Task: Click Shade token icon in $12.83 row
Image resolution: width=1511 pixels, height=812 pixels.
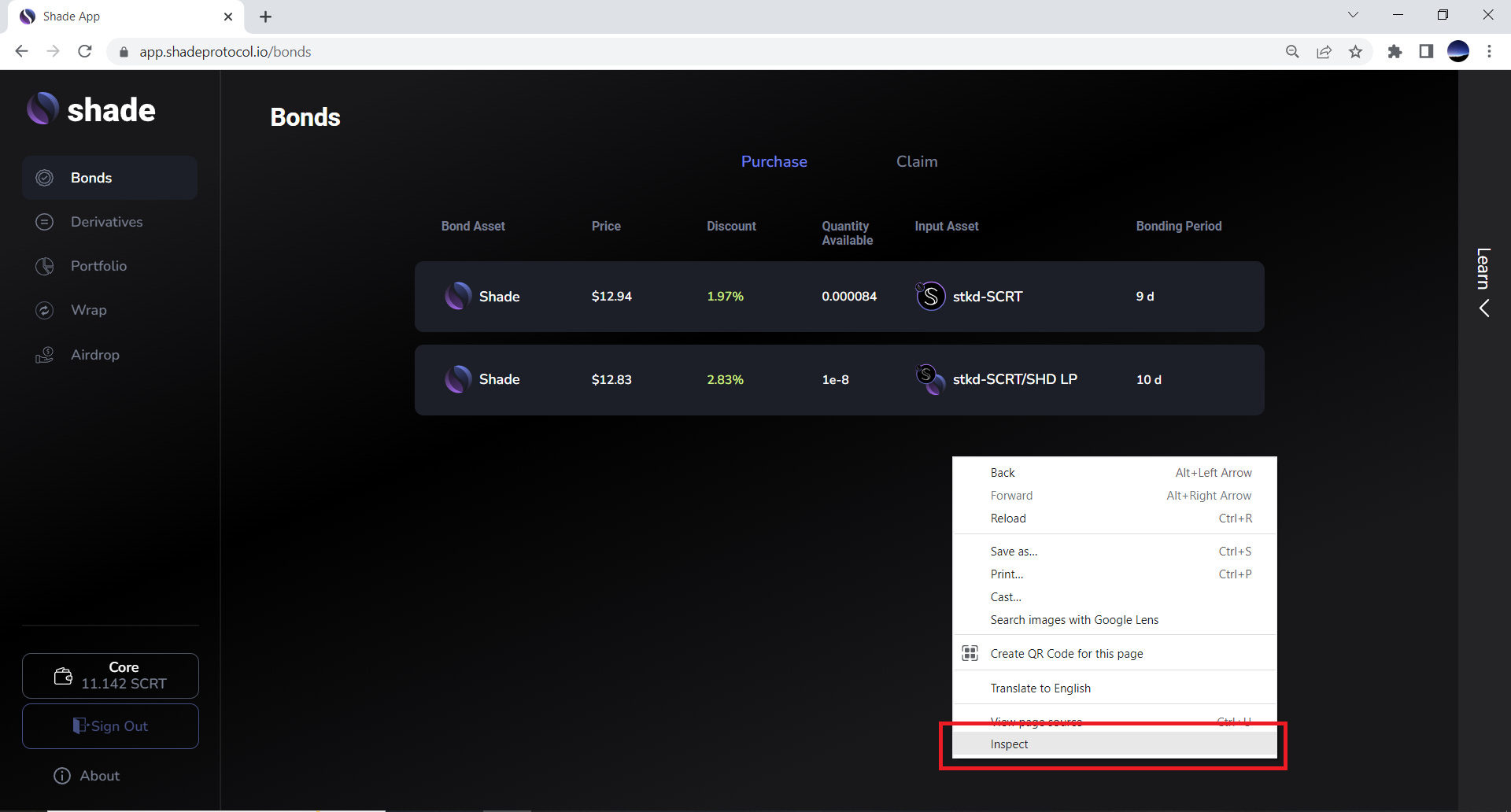Action: [458, 379]
